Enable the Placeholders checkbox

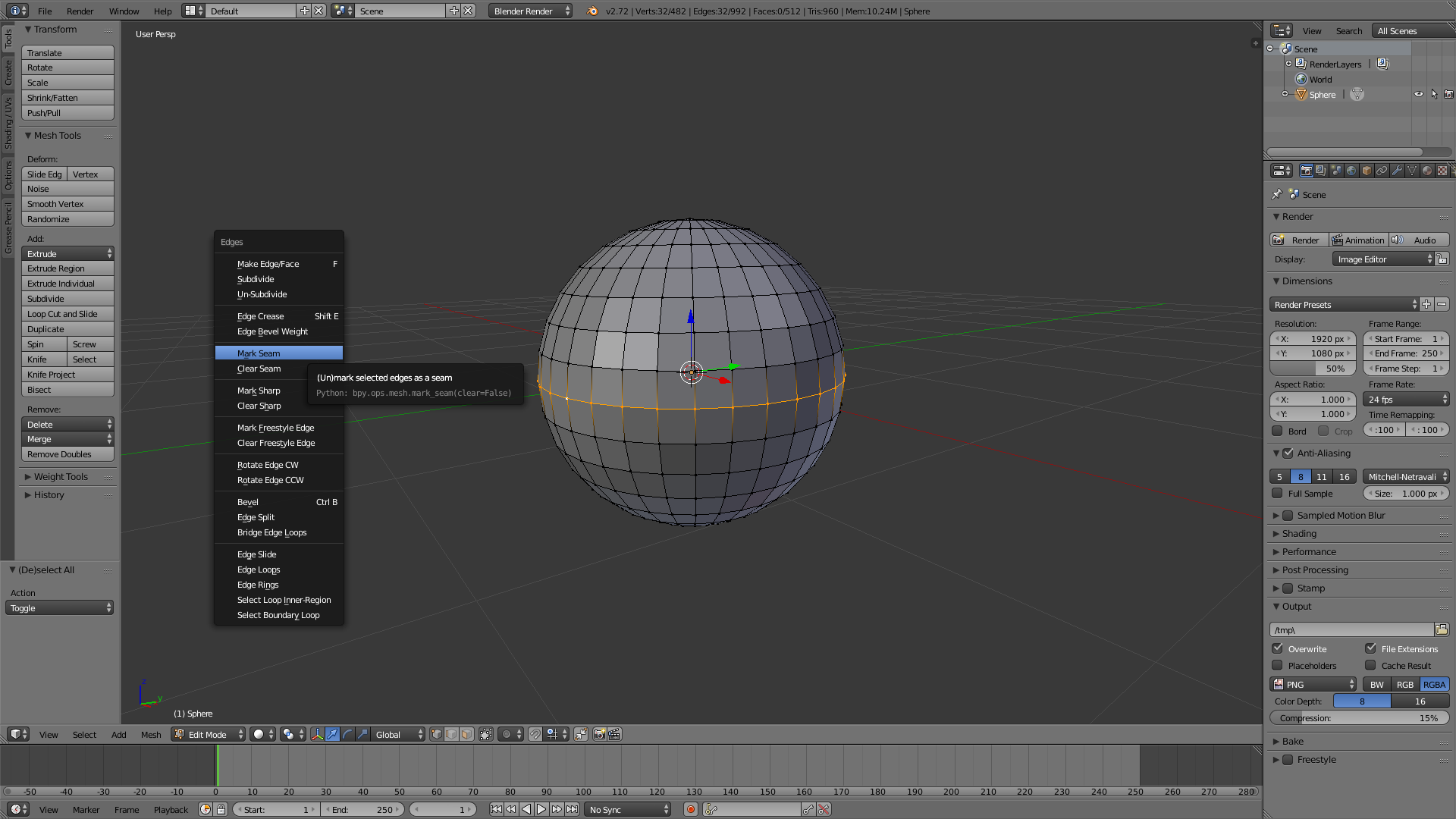(1278, 665)
